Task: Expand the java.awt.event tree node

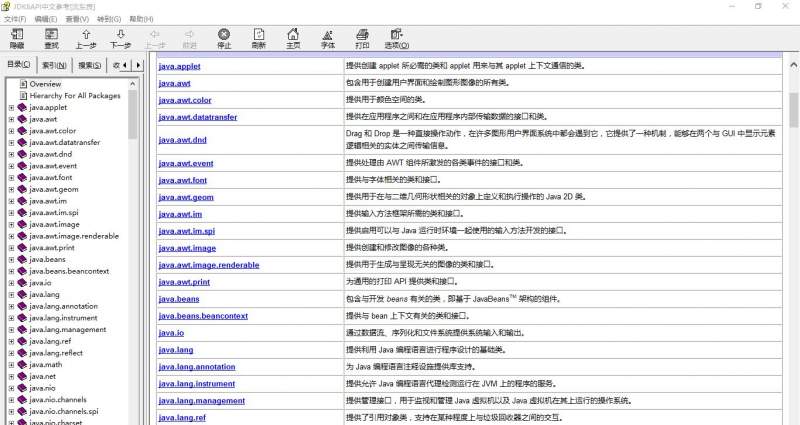Action: 11,166
